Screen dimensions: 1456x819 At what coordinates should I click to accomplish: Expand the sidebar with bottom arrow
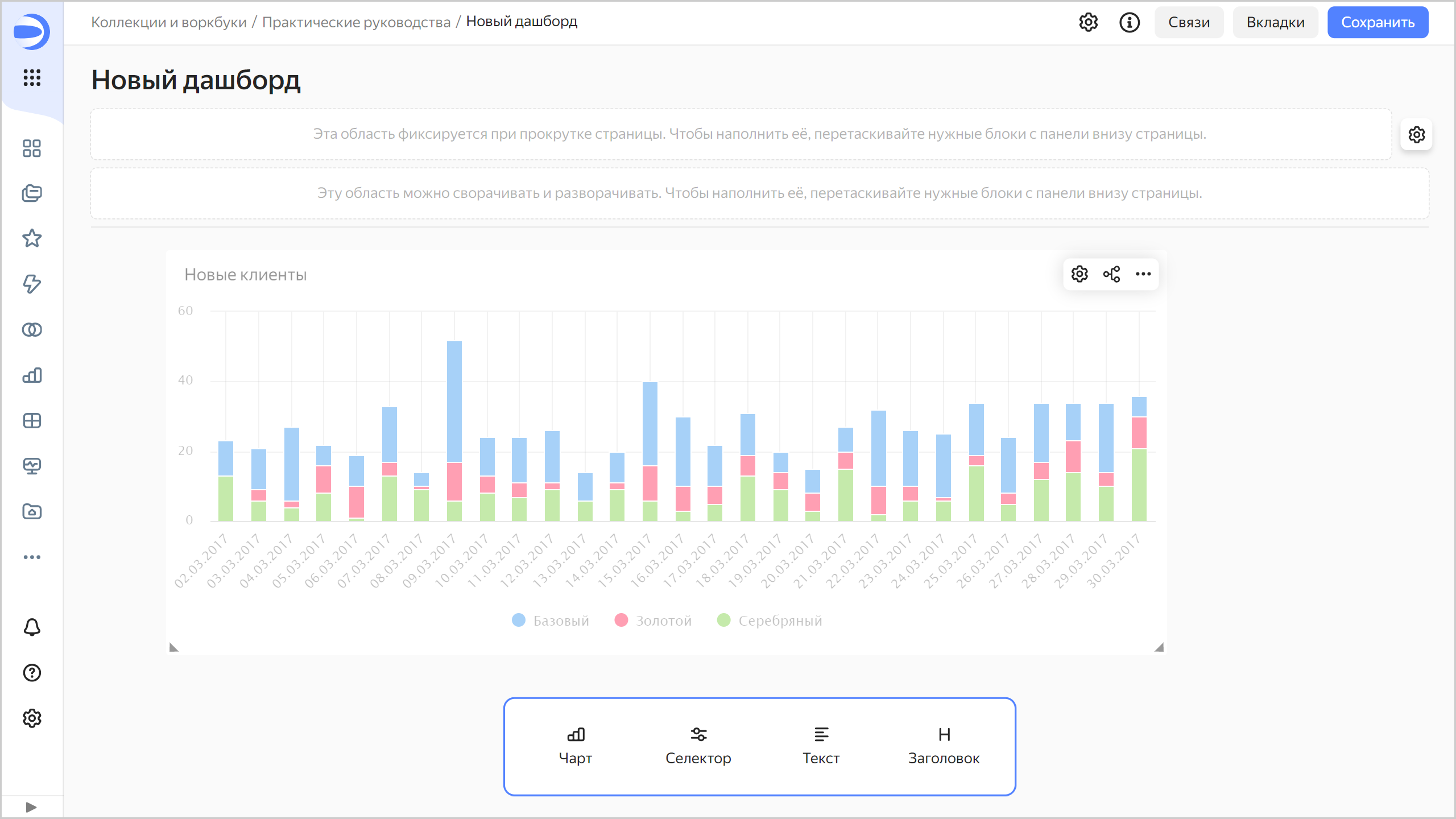tap(31, 807)
